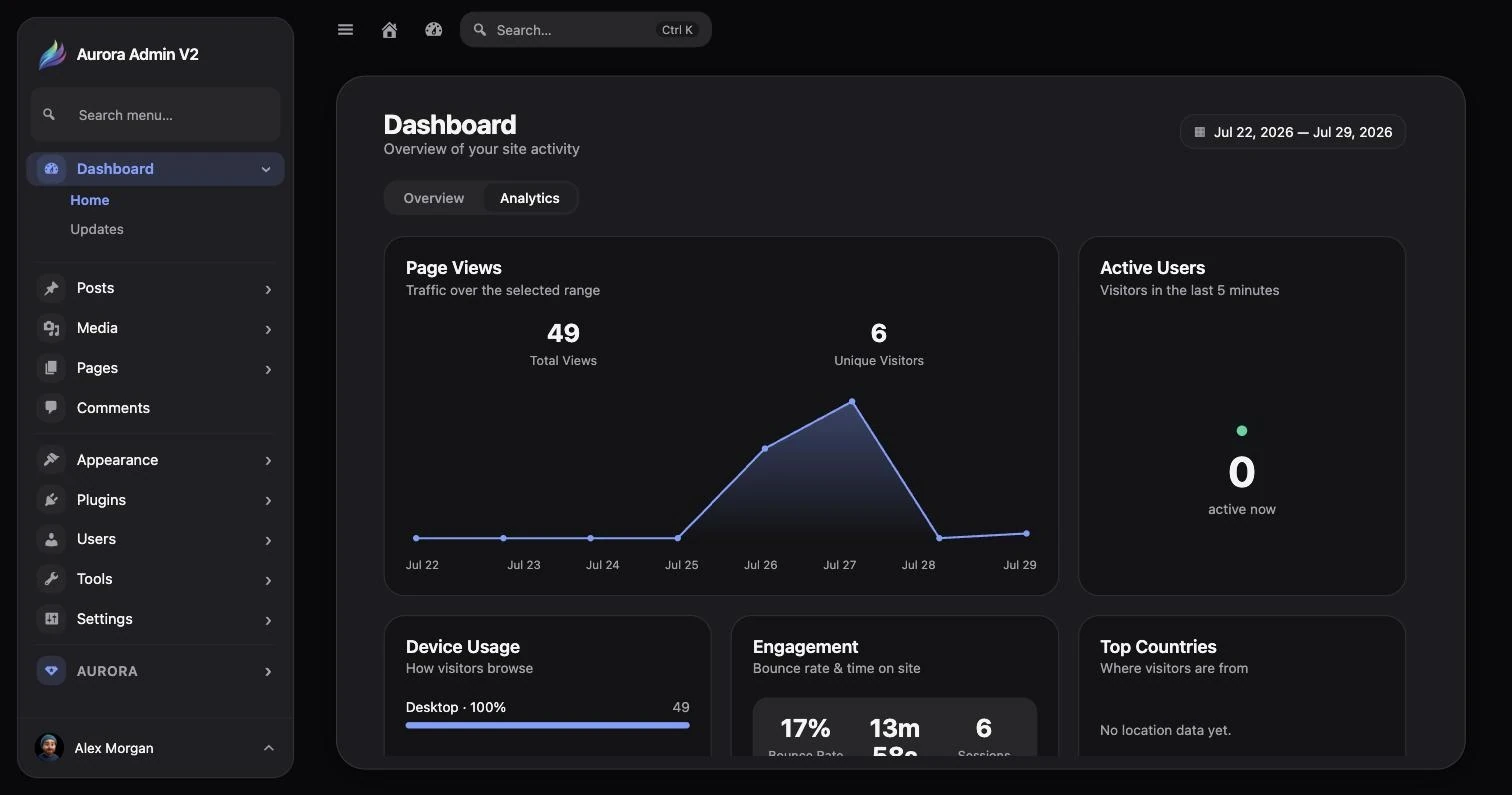This screenshot has width=1512, height=795.
Task: Click the Engagement card heading
Action: (x=806, y=647)
